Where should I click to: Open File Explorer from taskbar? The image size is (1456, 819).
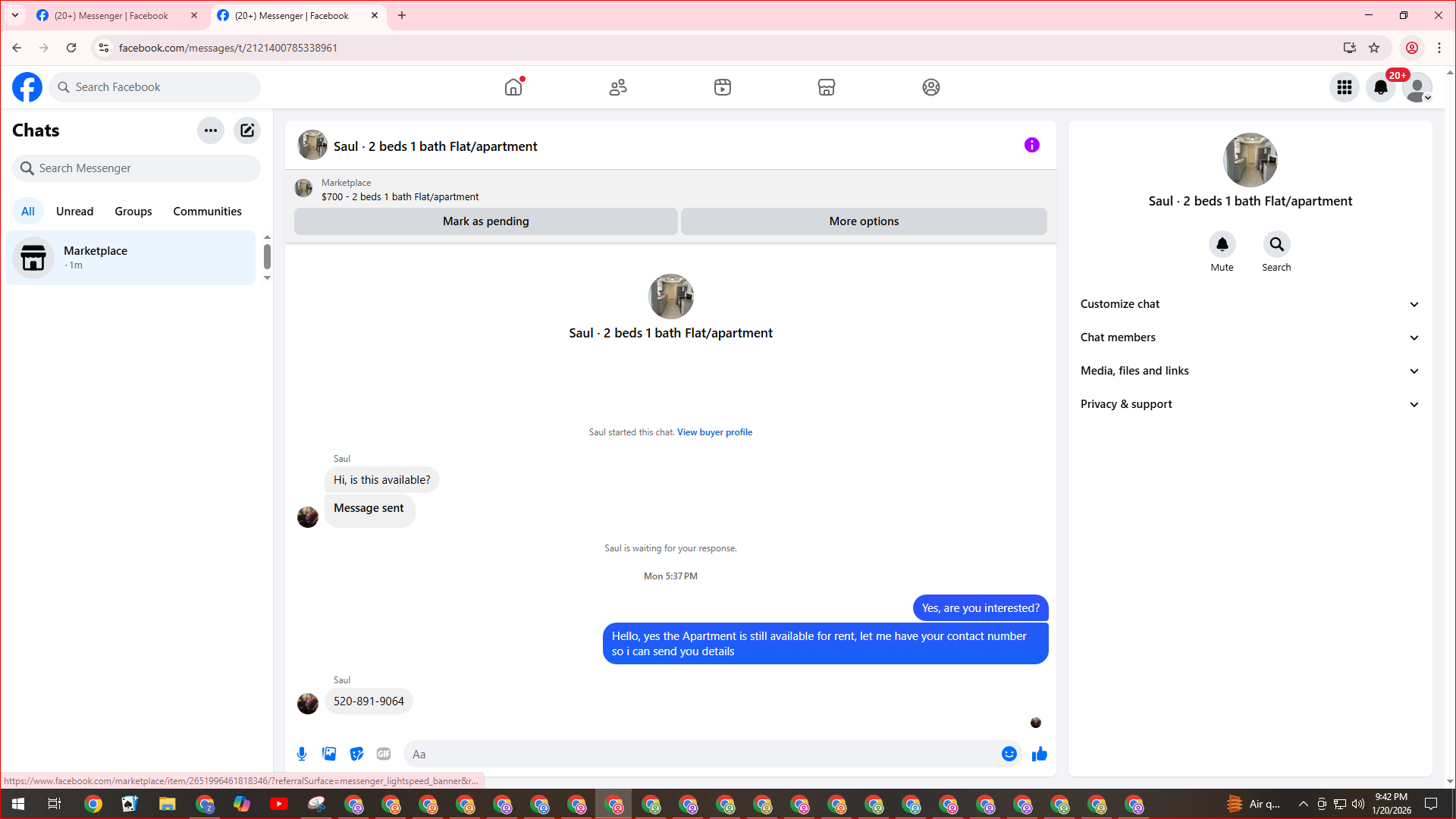[167, 804]
